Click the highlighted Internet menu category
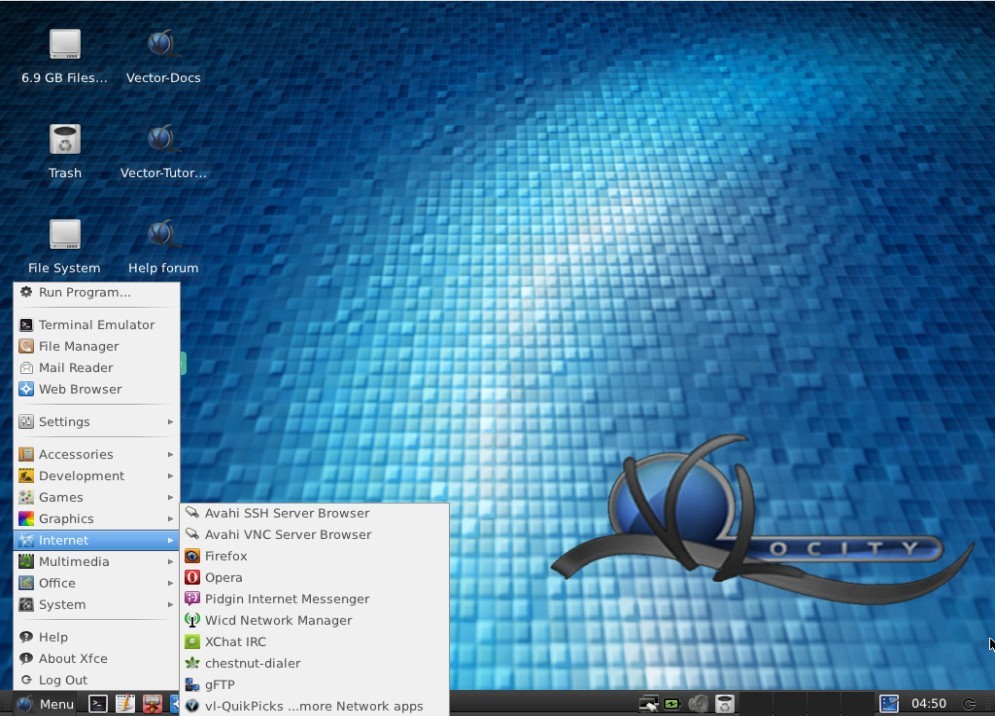 click(96, 541)
